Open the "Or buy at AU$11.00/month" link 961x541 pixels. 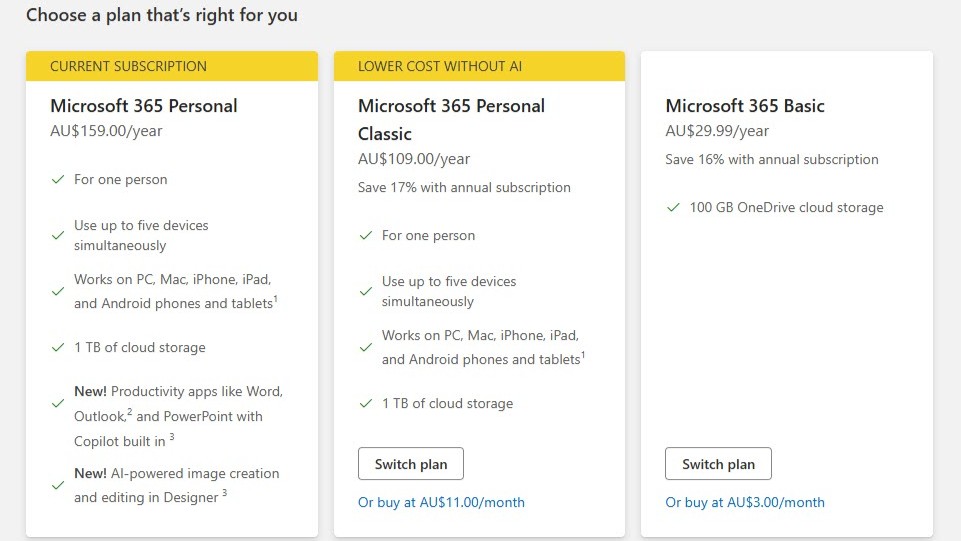(x=441, y=502)
